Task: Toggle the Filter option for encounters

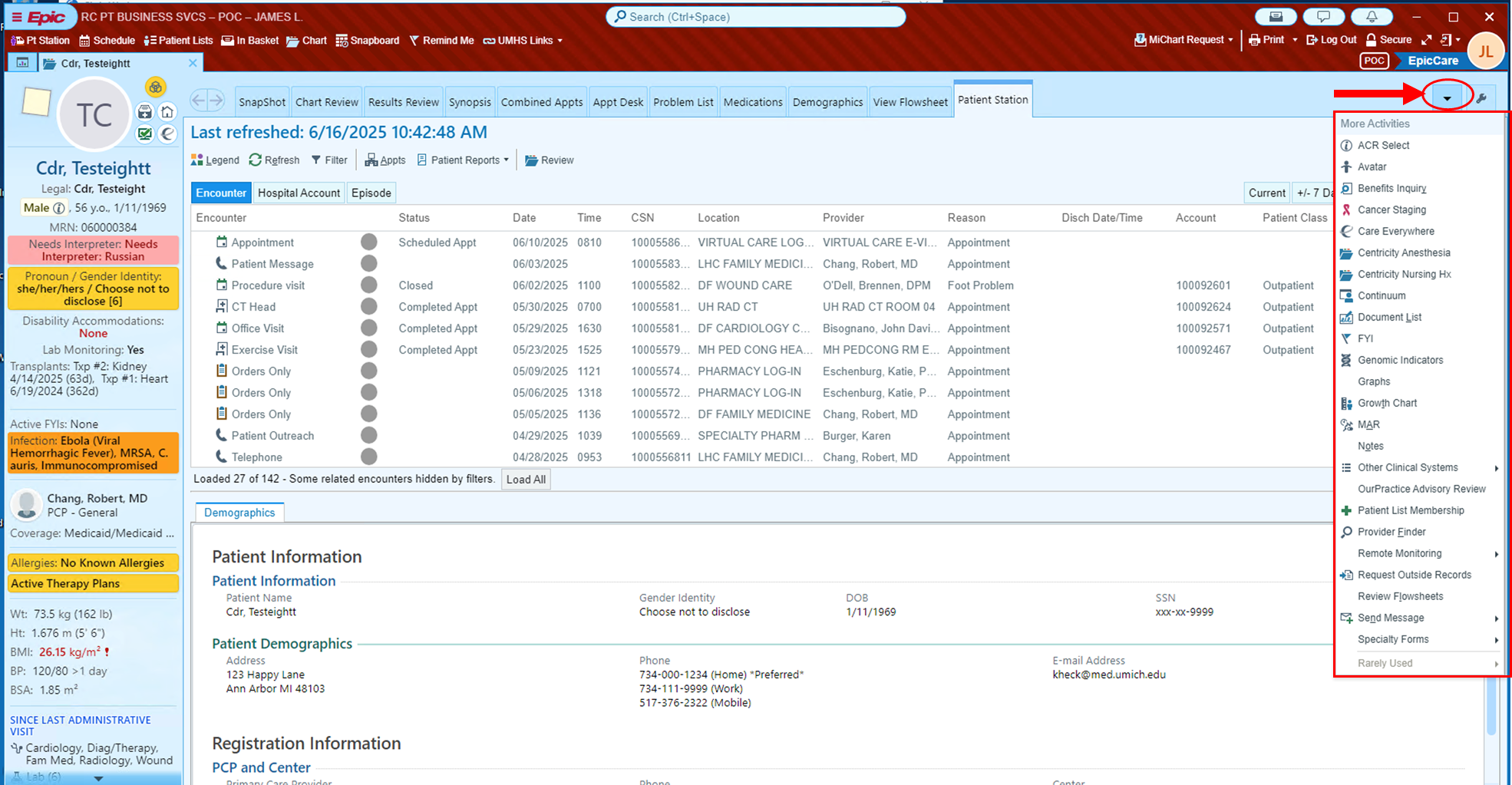Action: tap(328, 160)
